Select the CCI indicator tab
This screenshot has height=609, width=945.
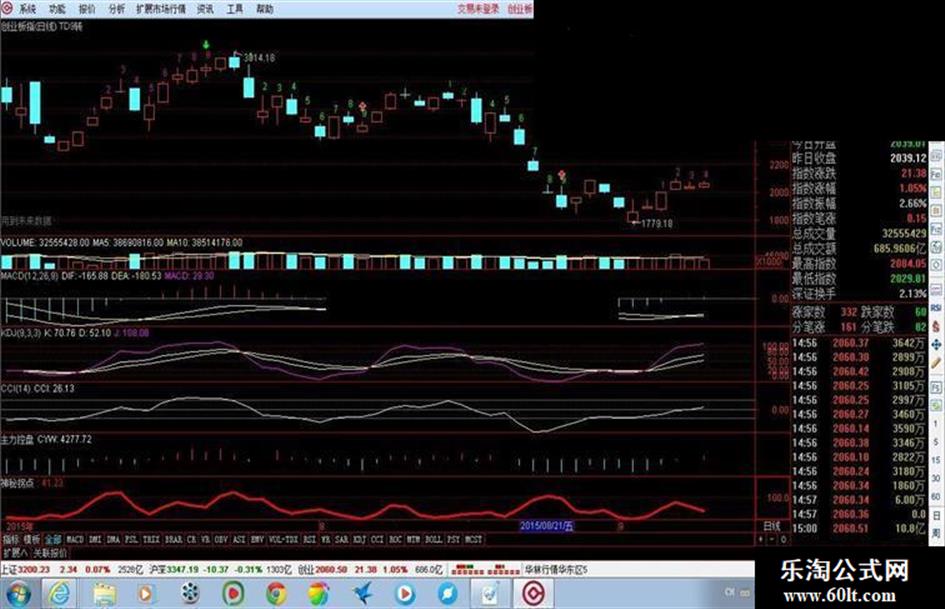(x=377, y=540)
